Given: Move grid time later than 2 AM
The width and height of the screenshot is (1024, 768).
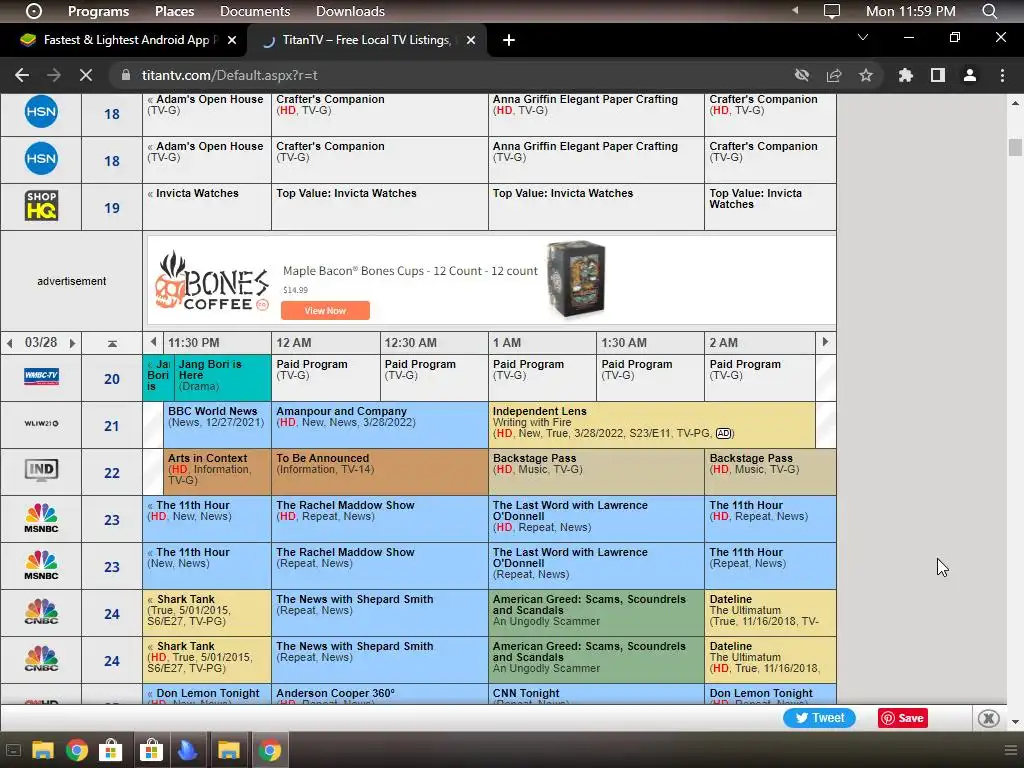Looking at the screenshot, I should coord(825,342).
